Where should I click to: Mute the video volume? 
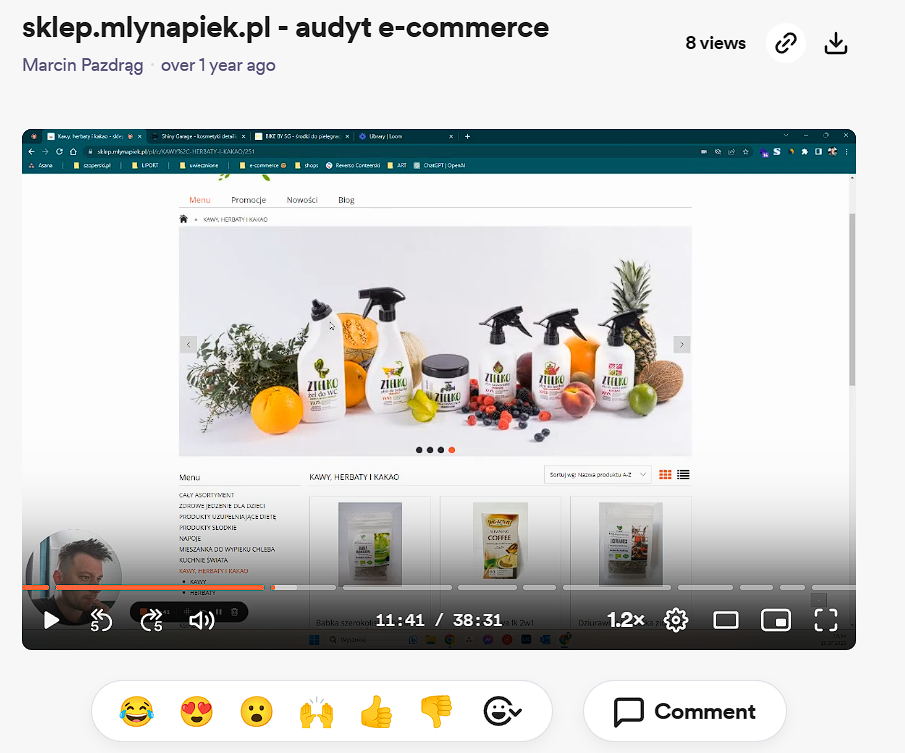tap(202, 620)
